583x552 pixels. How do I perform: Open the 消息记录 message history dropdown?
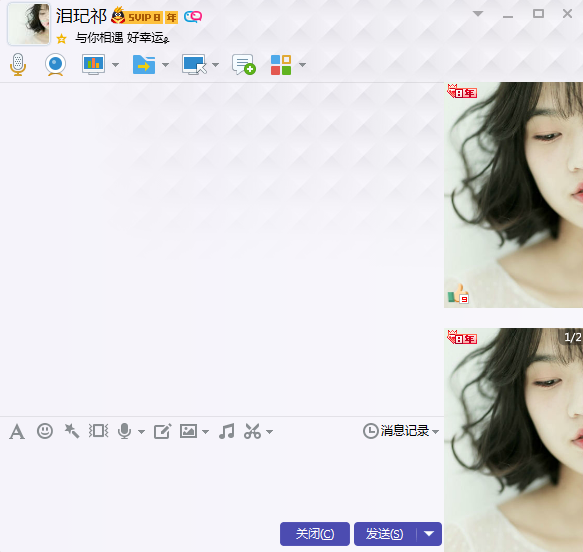pyautogui.click(x=401, y=431)
